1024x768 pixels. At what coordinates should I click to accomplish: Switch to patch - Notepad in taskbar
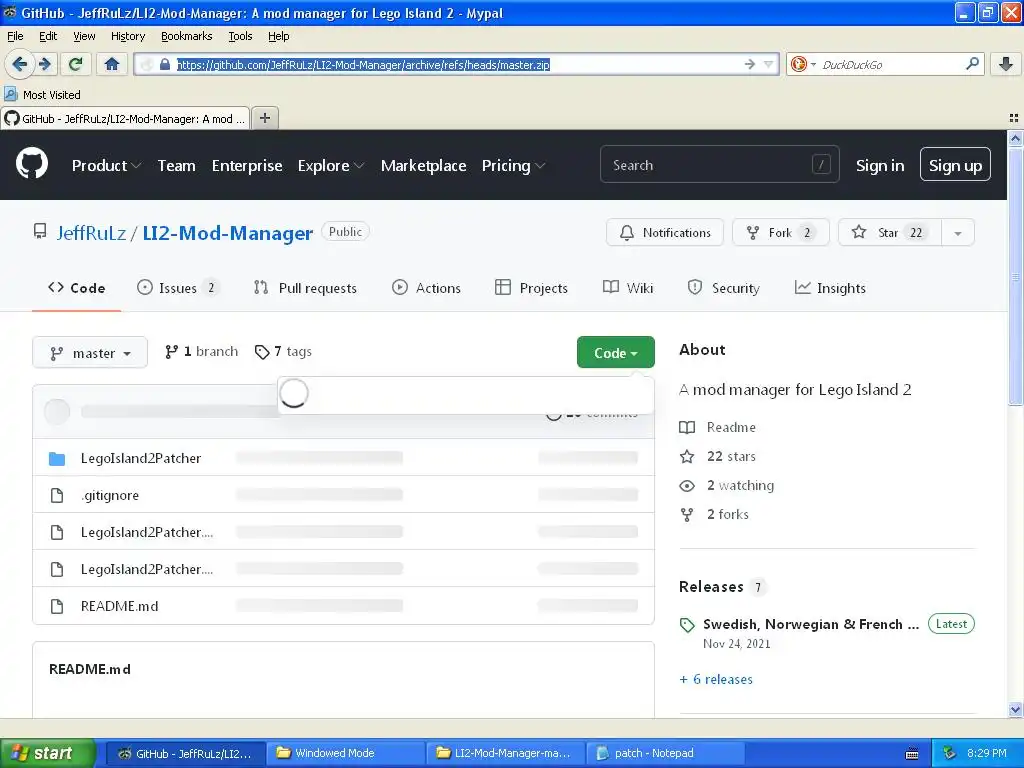pyautogui.click(x=665, y=753)
